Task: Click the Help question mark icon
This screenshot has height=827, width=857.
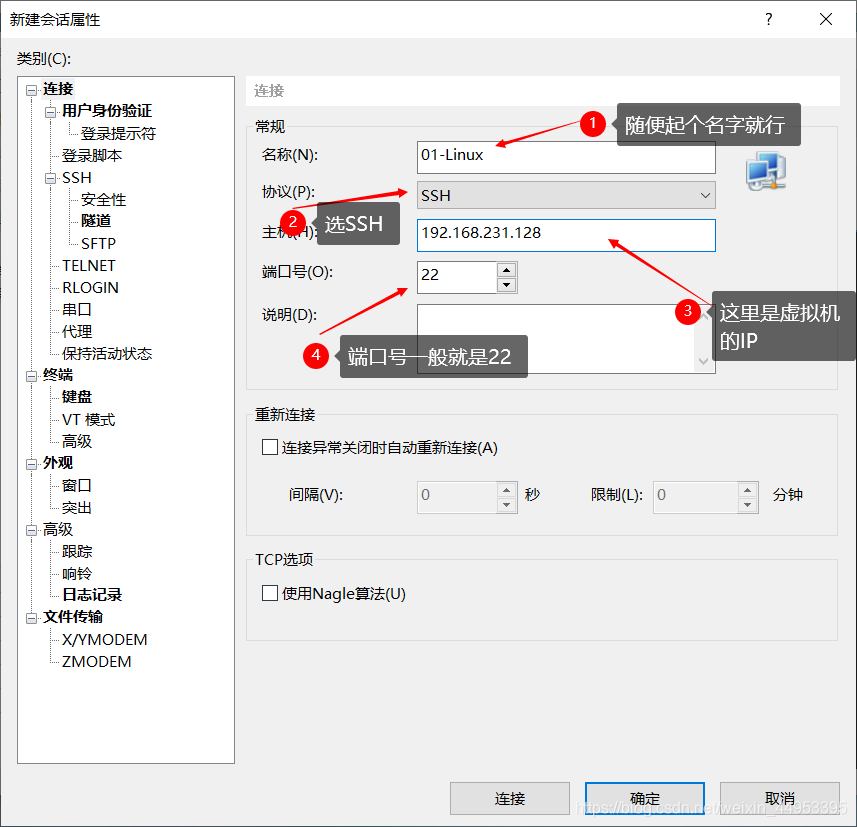Action: pyautogui.click(x=768, y=19)
